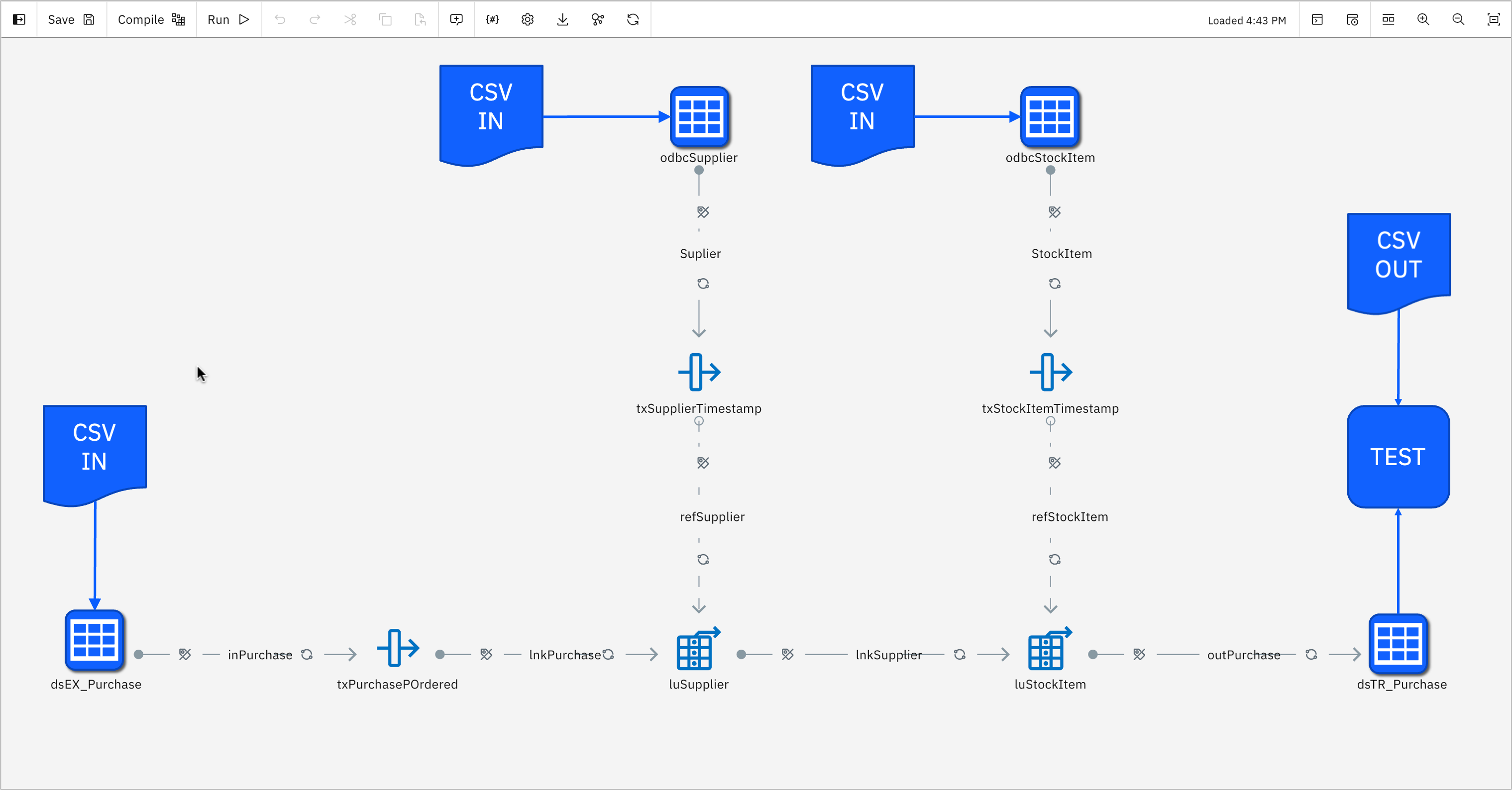The width and height of the screenshot is (1512, 790).
Task: Toggle the palette side panel icon
Action: (19, 19)
